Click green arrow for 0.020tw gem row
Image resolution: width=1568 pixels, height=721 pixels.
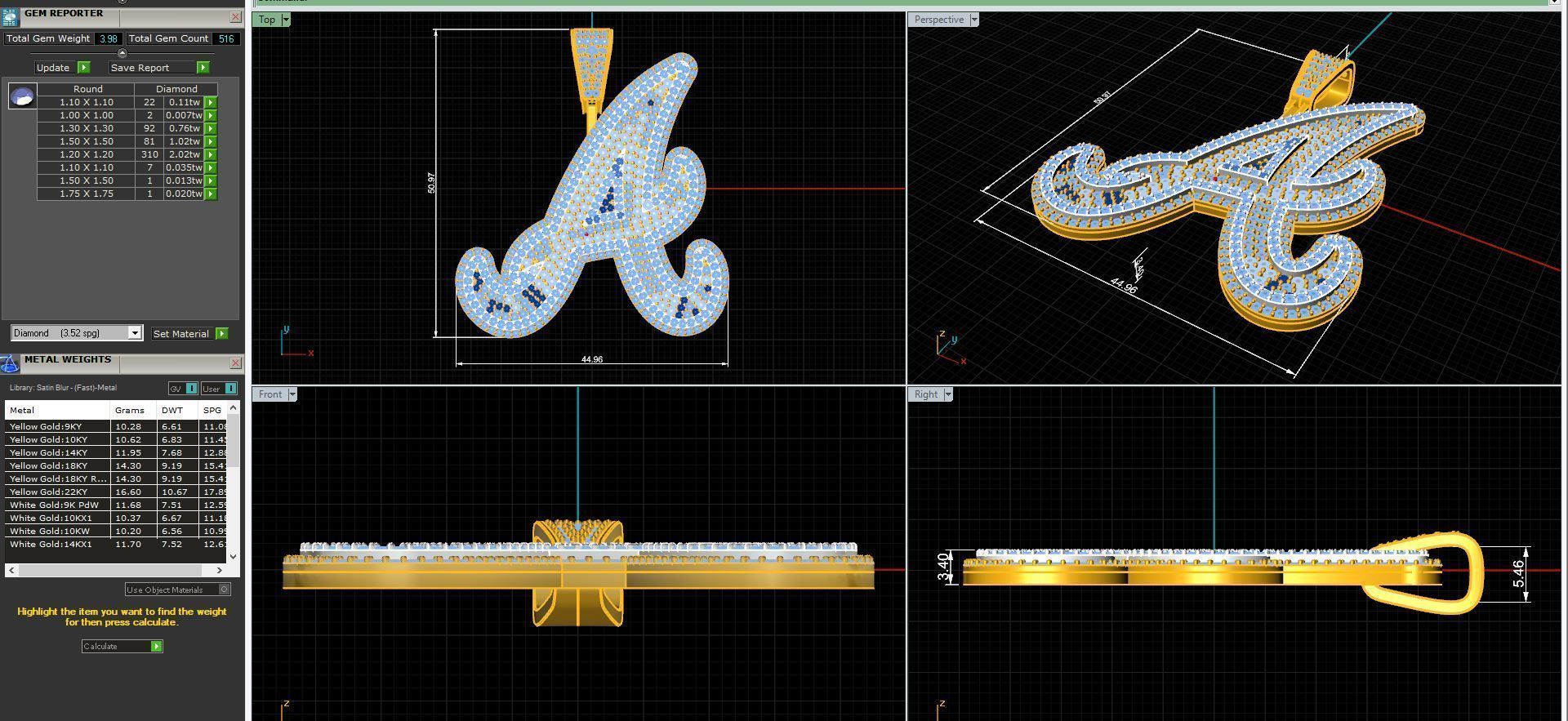211,194
